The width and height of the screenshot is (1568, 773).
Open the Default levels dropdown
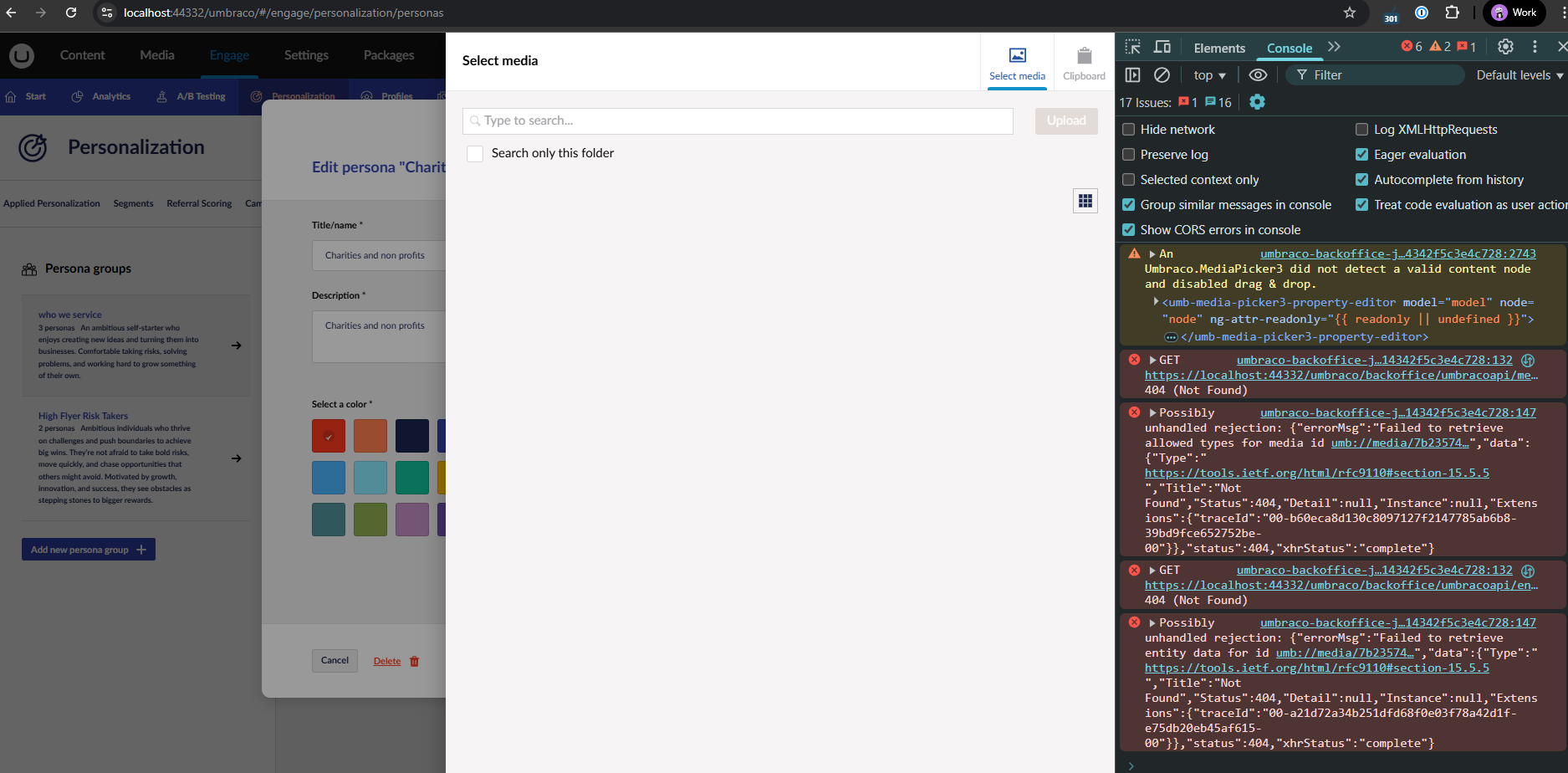1519,75
